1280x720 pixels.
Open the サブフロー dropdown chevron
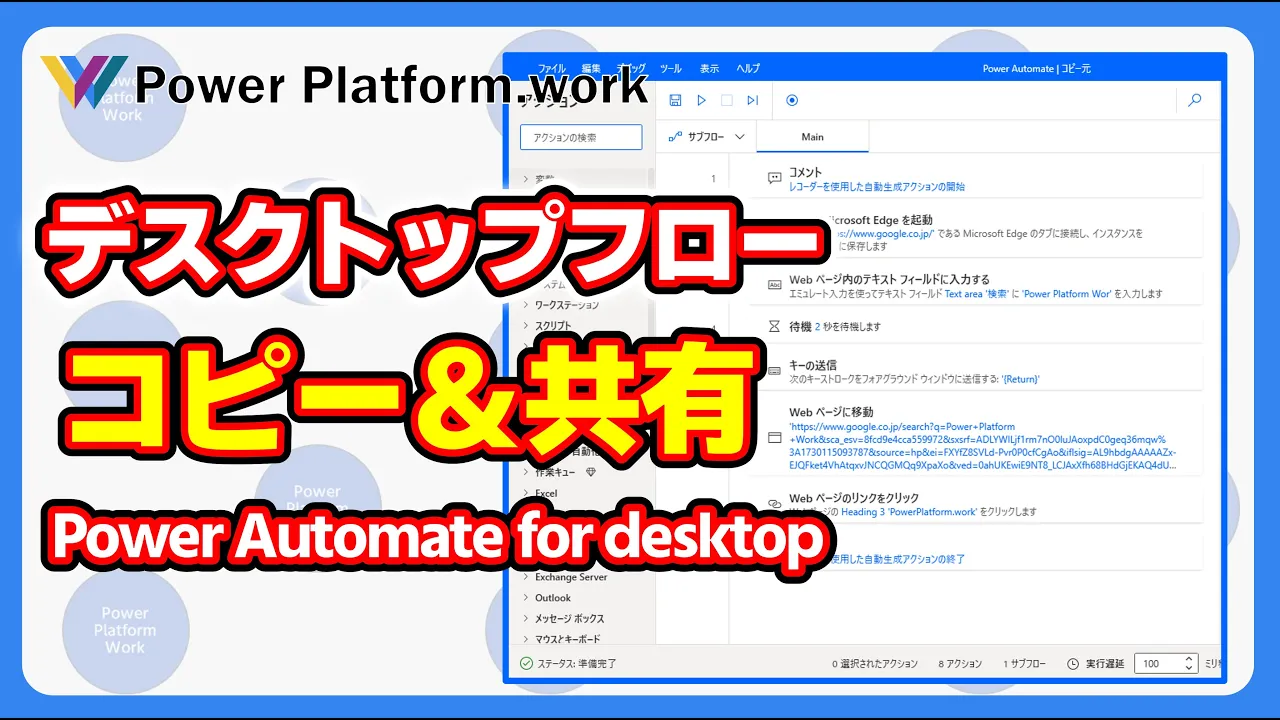tap(740, 136)
